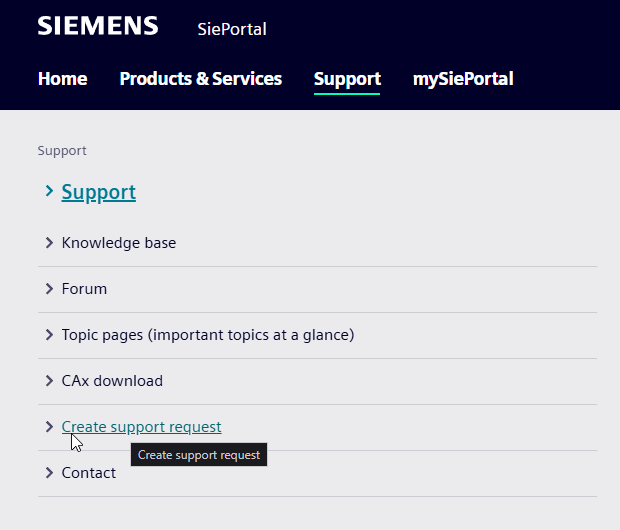Open the Contact entry
Viewport: 620px width, 530px height.
click(x=88, y=473)
